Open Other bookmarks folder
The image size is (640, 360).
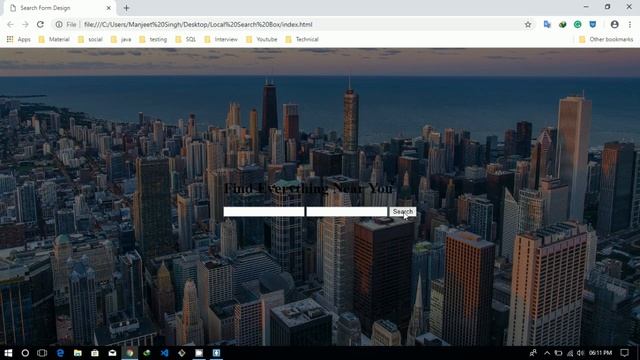coord(606,39)
